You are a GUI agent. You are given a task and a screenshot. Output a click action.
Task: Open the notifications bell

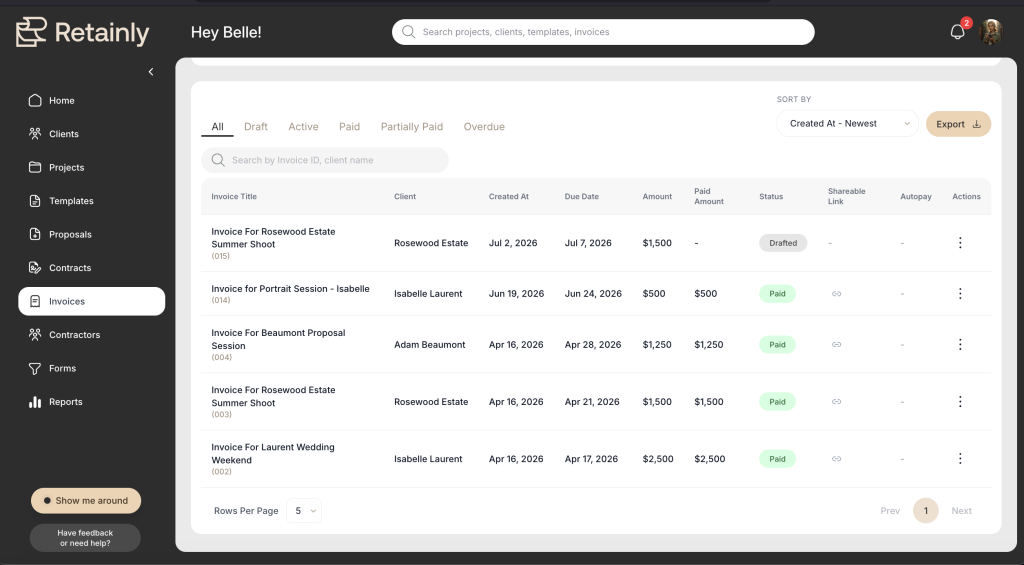957,32
